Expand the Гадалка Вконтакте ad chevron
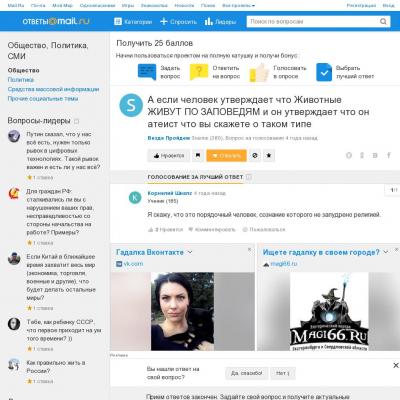Viewport: 400px width, 400px height. tap(190, 252)
